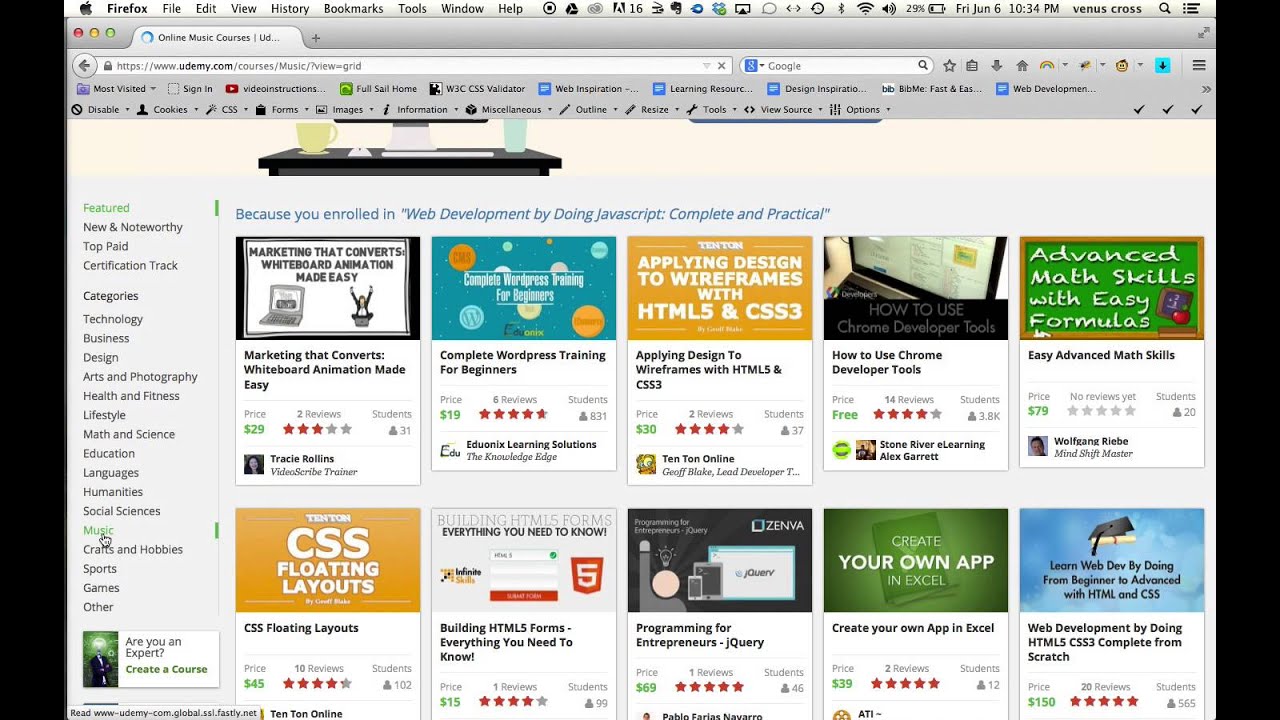Open the Apple menu
The height and width of the screenshot is (720, 1280).
pyautogui.click(x=85, y=8)
